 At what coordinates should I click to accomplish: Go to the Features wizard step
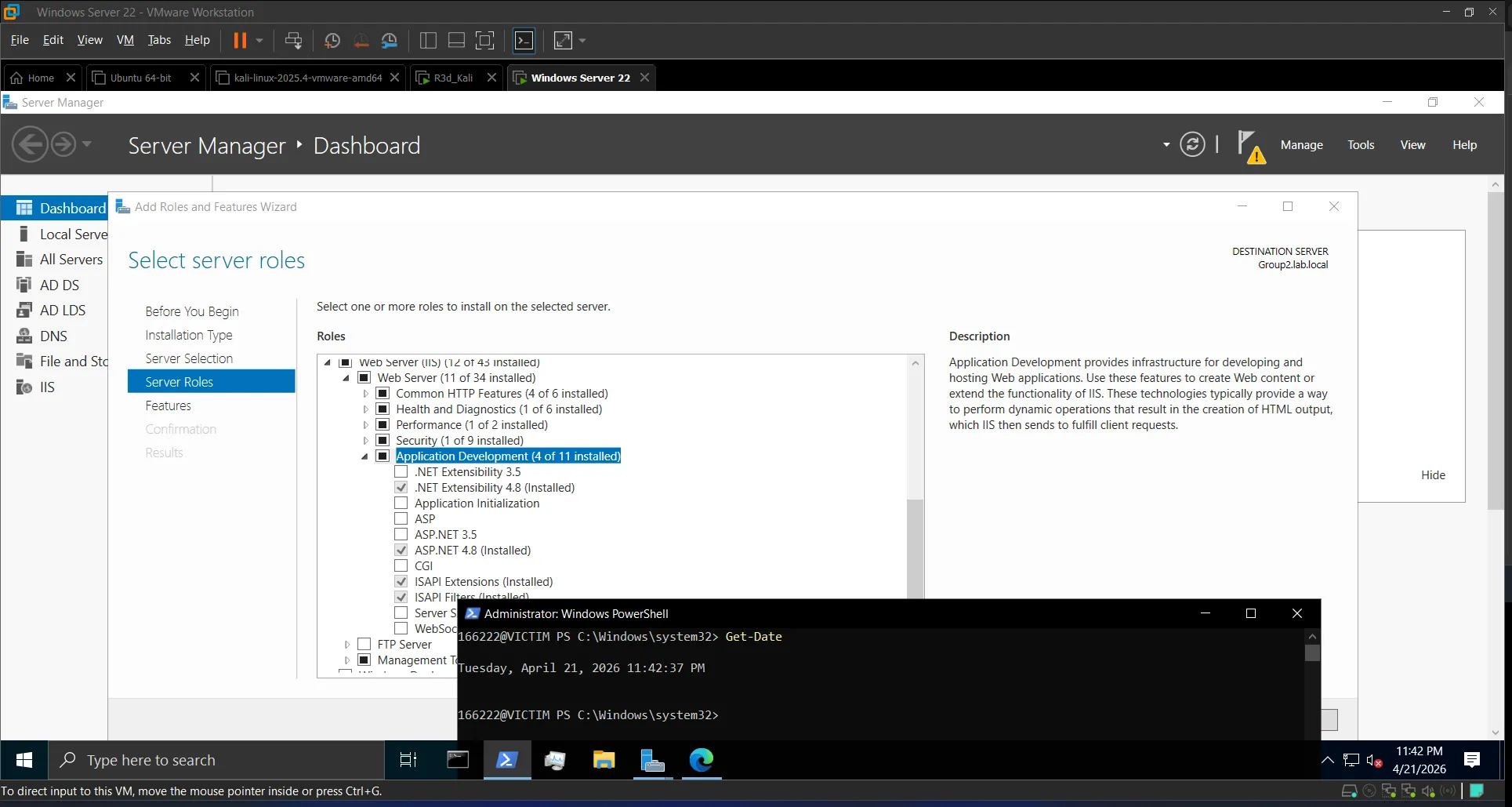168,405
